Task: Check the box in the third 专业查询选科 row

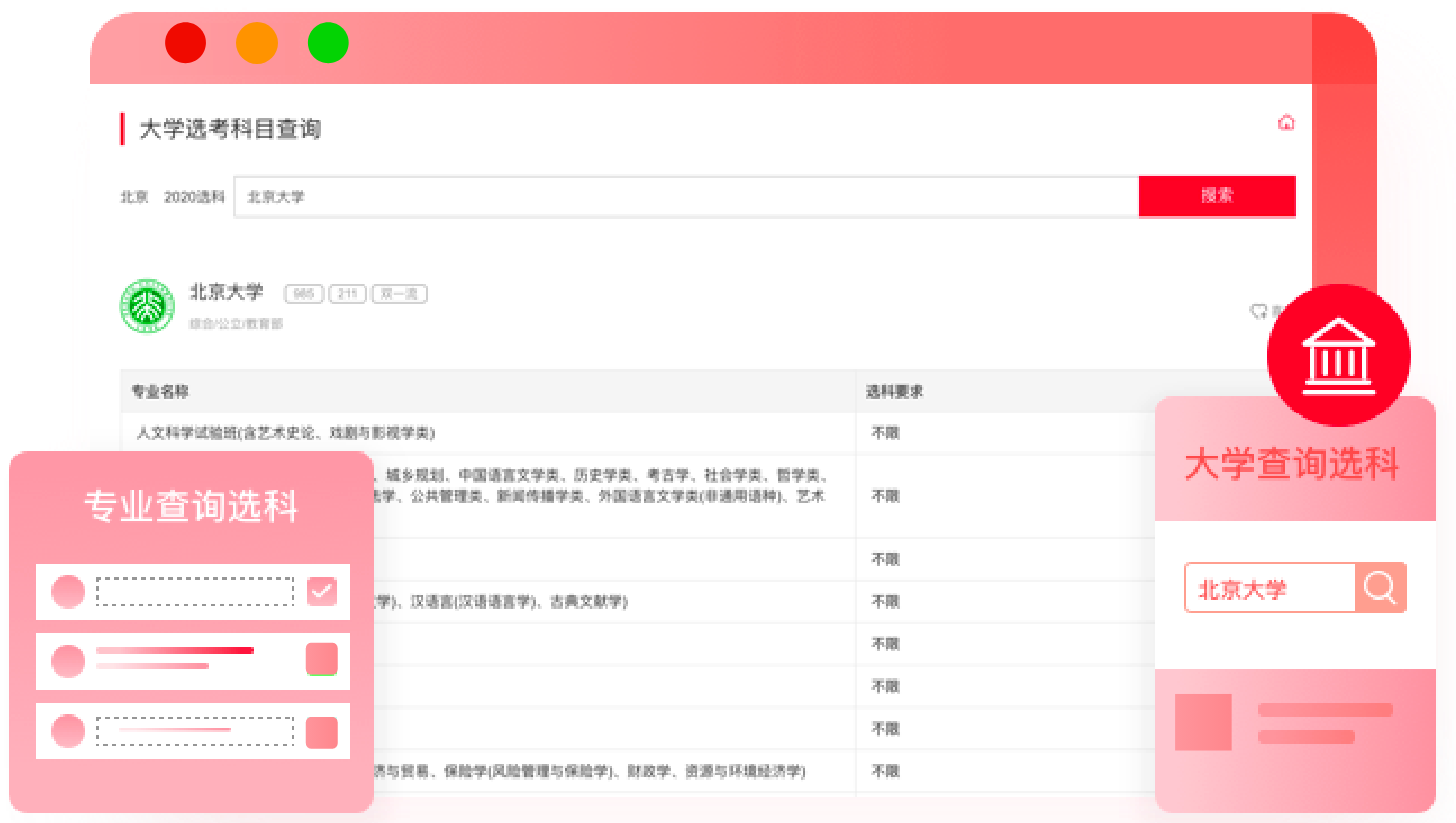Action: (322, 732)
